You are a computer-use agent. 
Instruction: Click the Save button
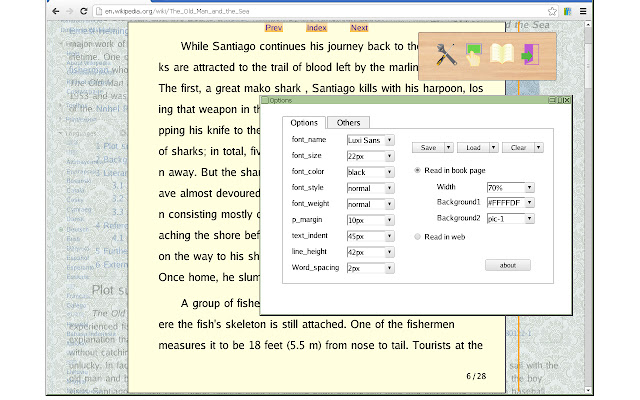[428, 147]
